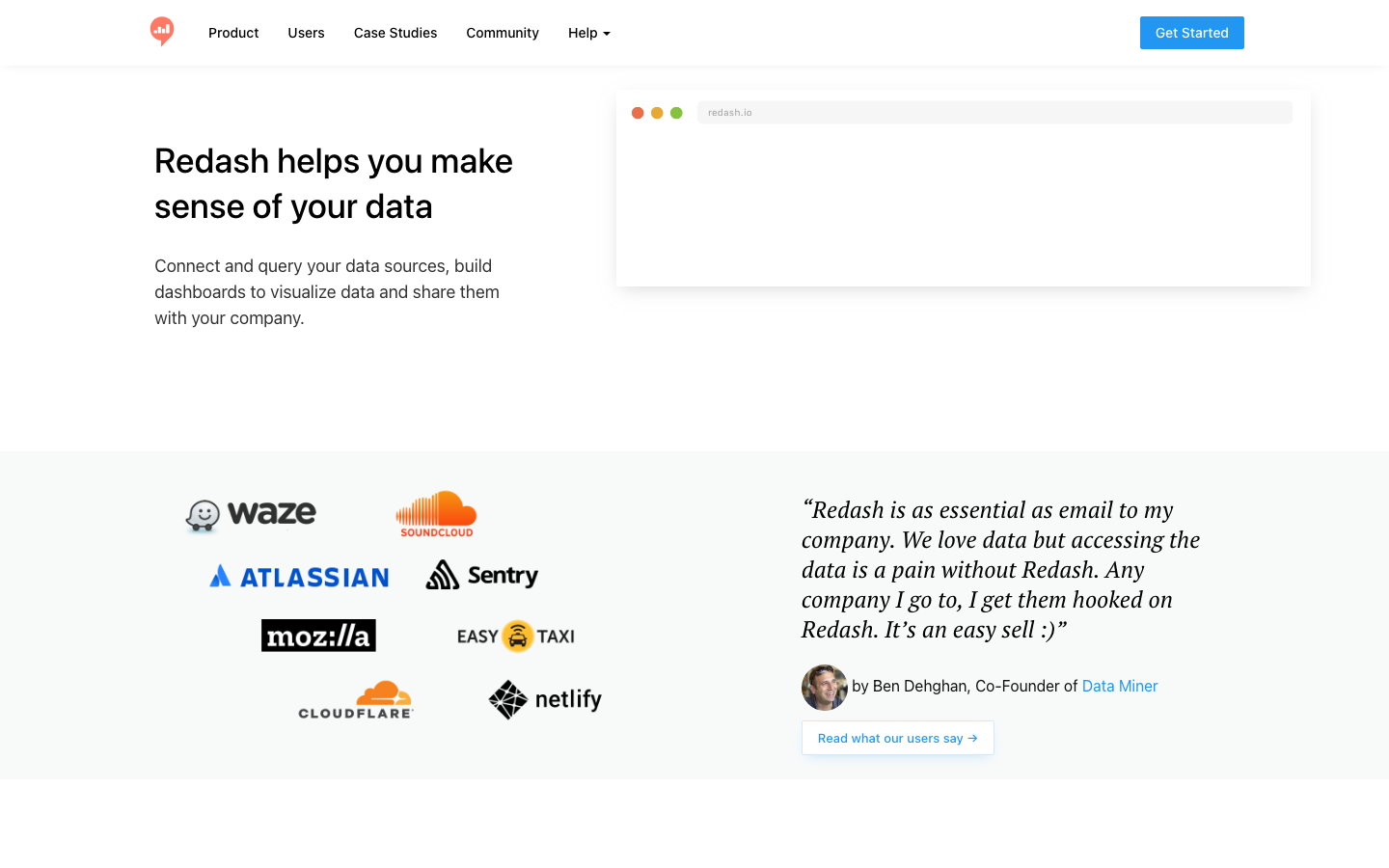This screenshot has width=1389, height=868.
Task: Click Ben Dehghan's avatar photo
Action: click(x=825, y=688)
